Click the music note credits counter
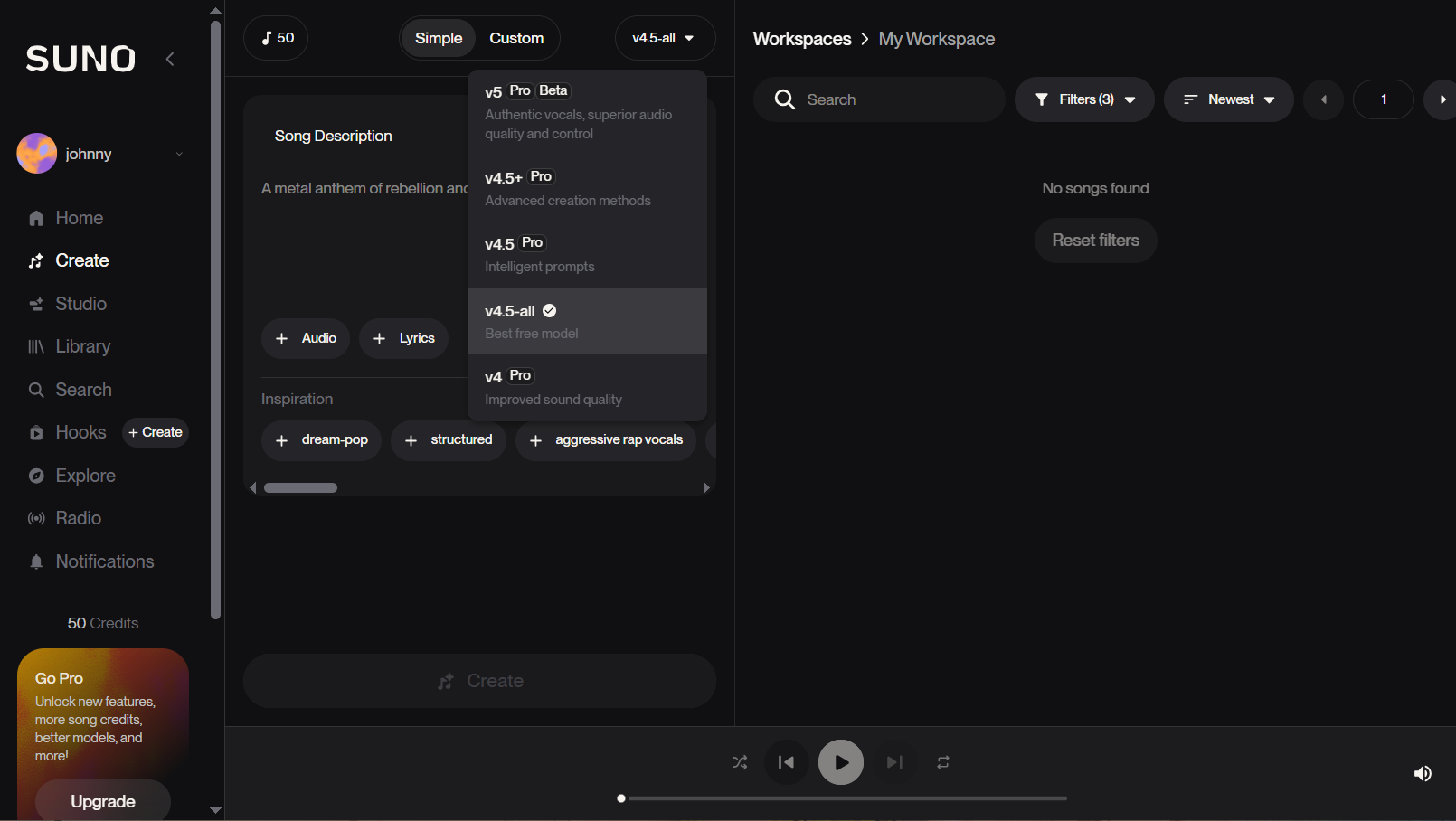The width and height of the screenshot is (1456, 821). point(276,38)
